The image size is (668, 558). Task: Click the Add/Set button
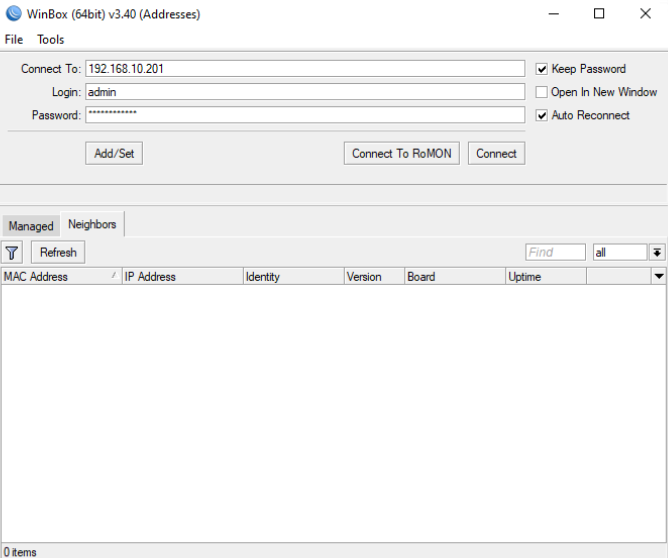click(114, 153)
